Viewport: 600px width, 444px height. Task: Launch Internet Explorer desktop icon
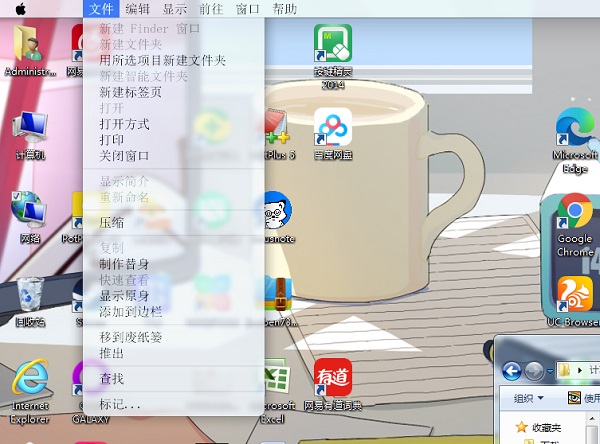(x=30, y=392)
